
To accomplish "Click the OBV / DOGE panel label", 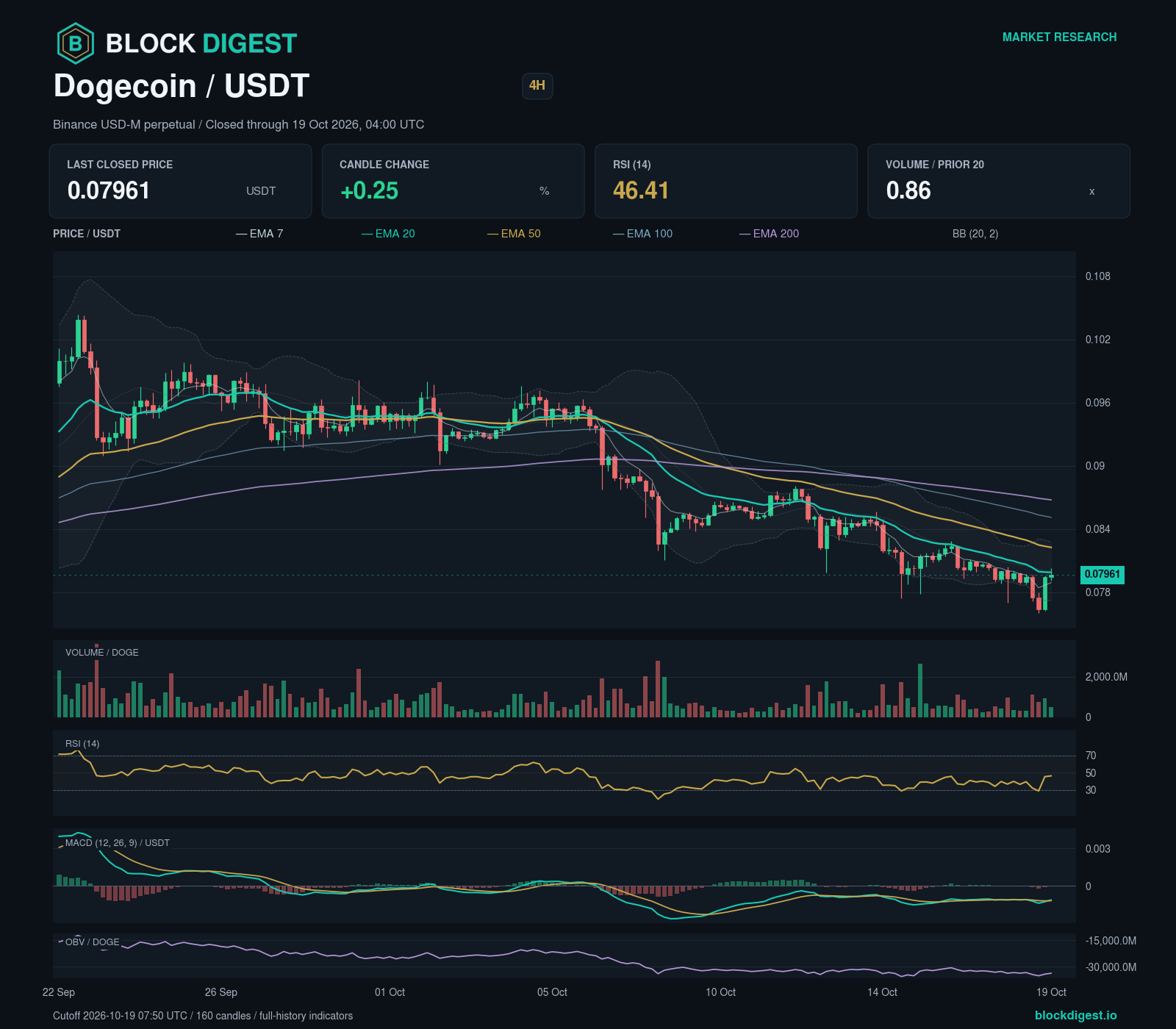I will click(93, 942).
